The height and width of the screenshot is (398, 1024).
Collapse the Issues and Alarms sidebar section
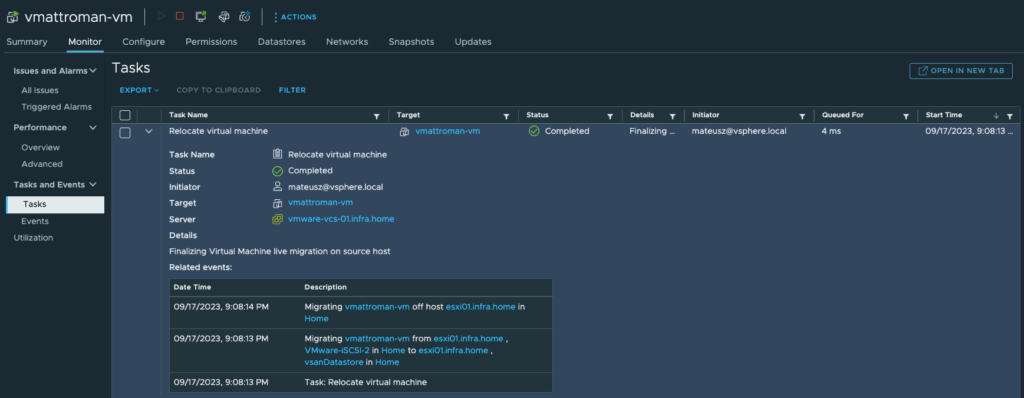(93, 71)
